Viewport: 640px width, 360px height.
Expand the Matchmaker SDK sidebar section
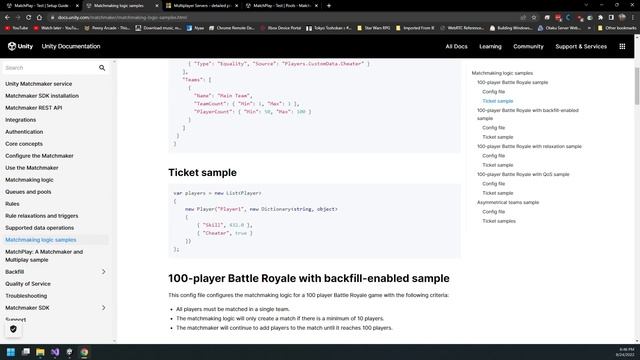(104, 308)
